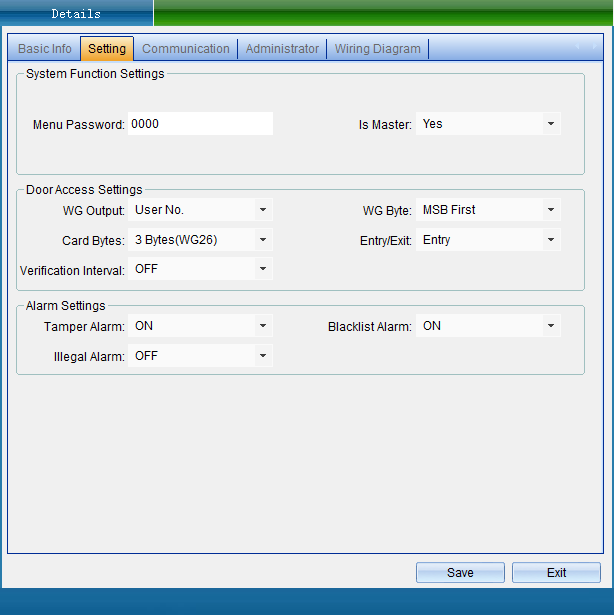Image resolution: width=614 pixels, height=615 pixels.
Task: Switch to the Basic Info tab
Action: click(45, 49)
